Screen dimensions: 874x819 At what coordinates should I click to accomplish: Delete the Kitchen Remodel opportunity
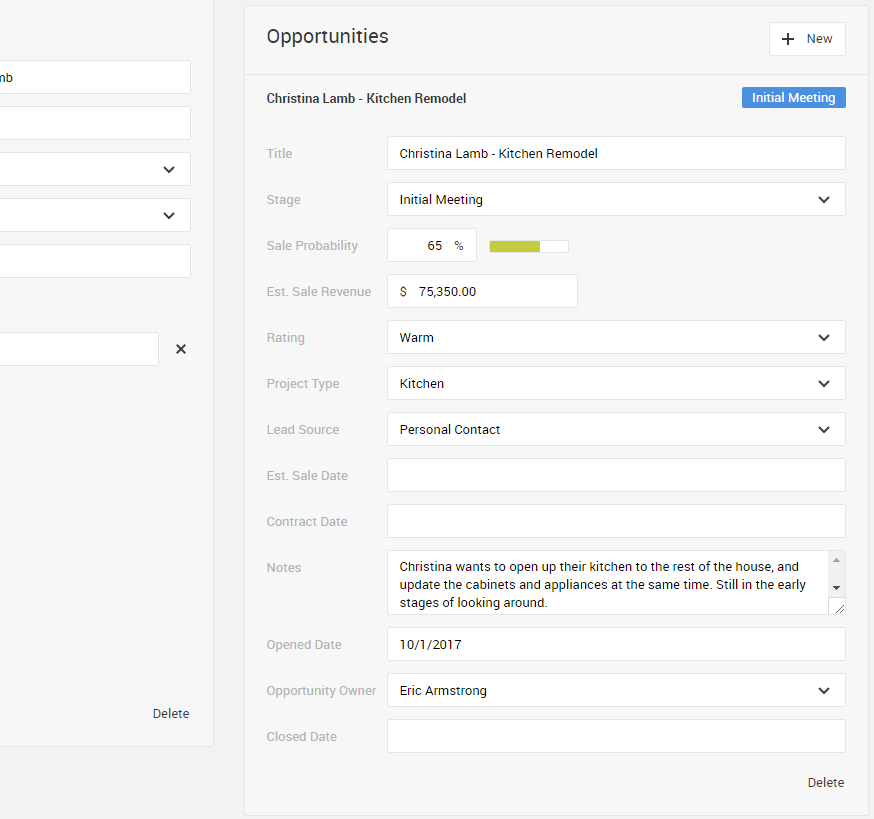[825, 783]
